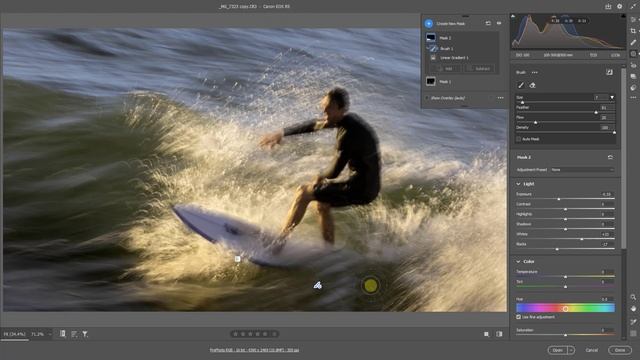
Task: Select the Brush 1 mask component
Action: (447, 49)
